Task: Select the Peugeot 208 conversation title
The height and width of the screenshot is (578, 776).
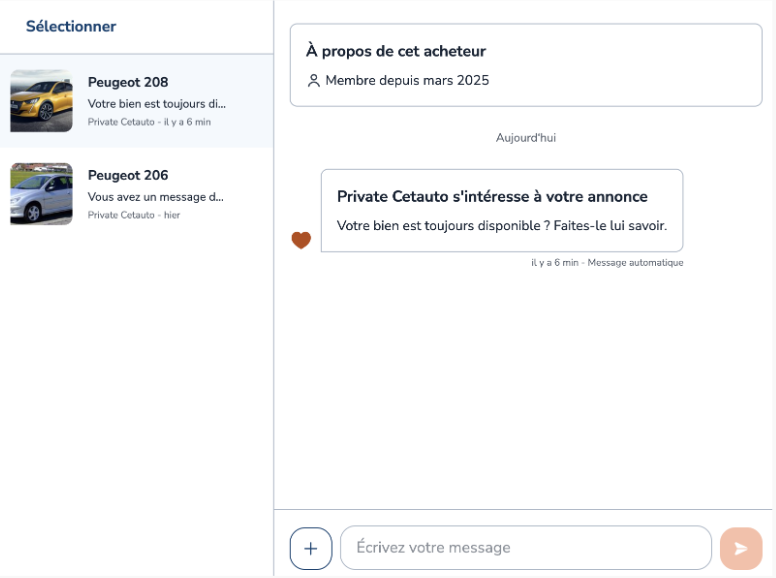Action: [128, 82]
